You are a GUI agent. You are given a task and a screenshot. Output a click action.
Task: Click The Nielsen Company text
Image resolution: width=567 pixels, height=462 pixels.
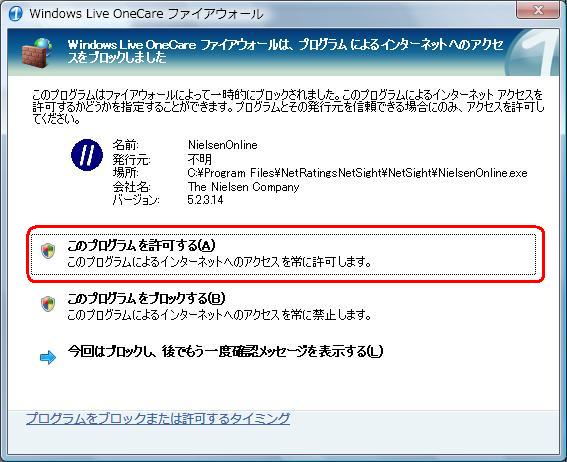[x=244, y=187]
